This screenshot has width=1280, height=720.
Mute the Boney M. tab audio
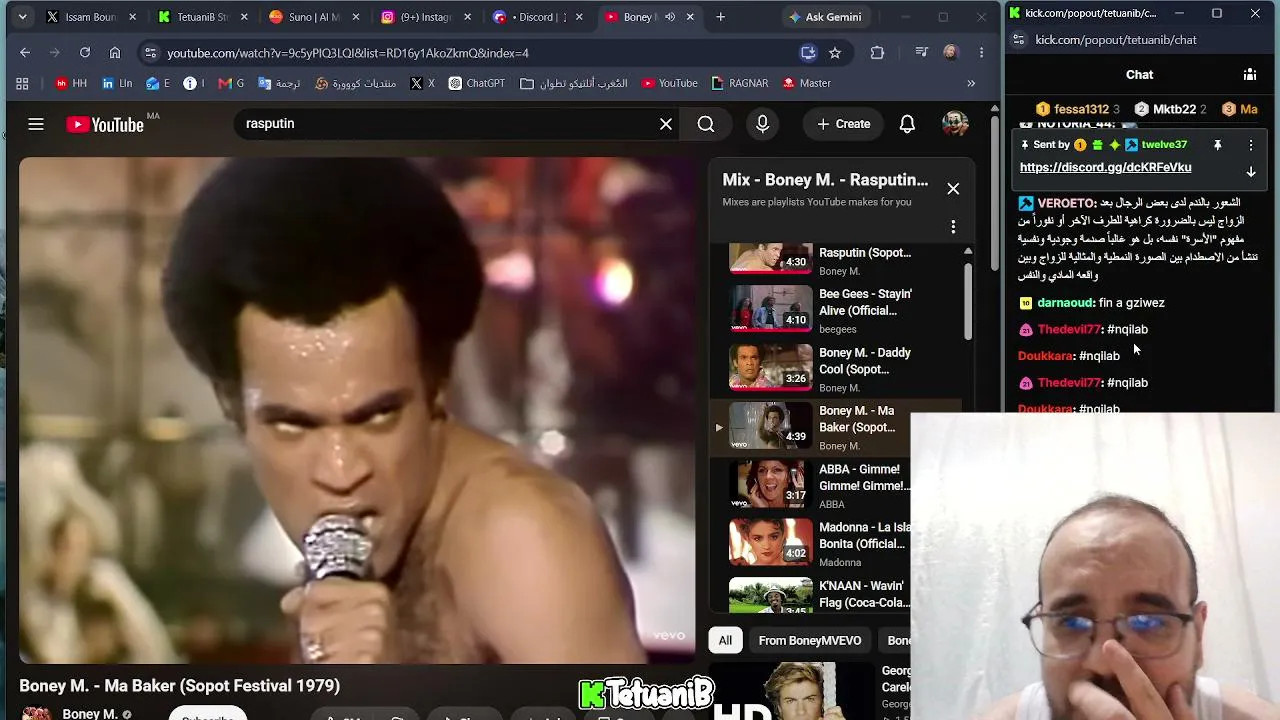click(x=670, y=17)
